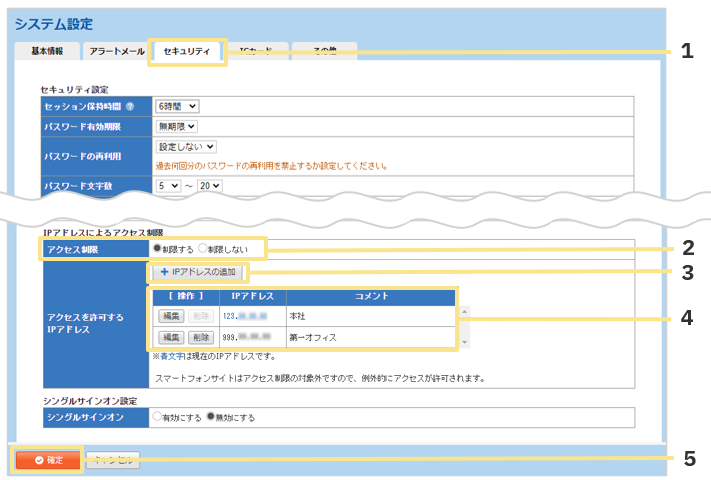This screenshot has height=480, width=711.
Task: Open the minimum password length dropdown 5
Action: pos(168,186)
